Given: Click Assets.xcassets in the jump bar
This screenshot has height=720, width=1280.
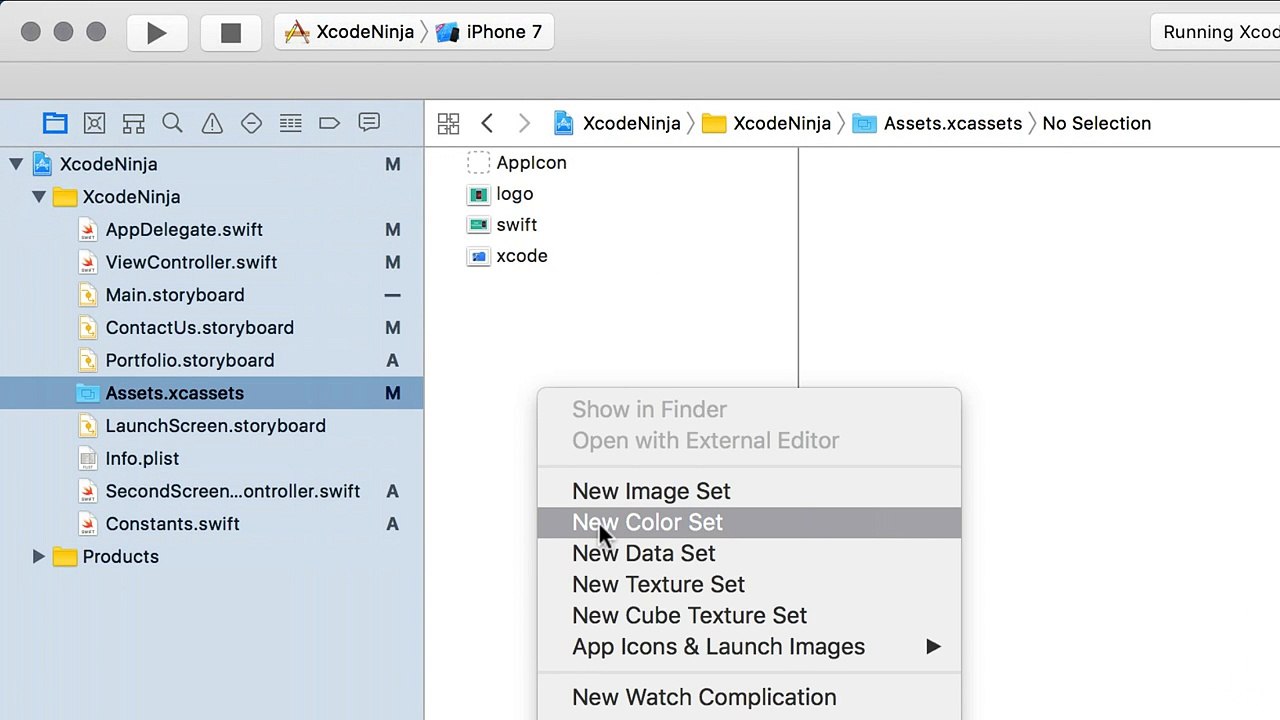Looking at the screenshot, I should click(938, 123).
